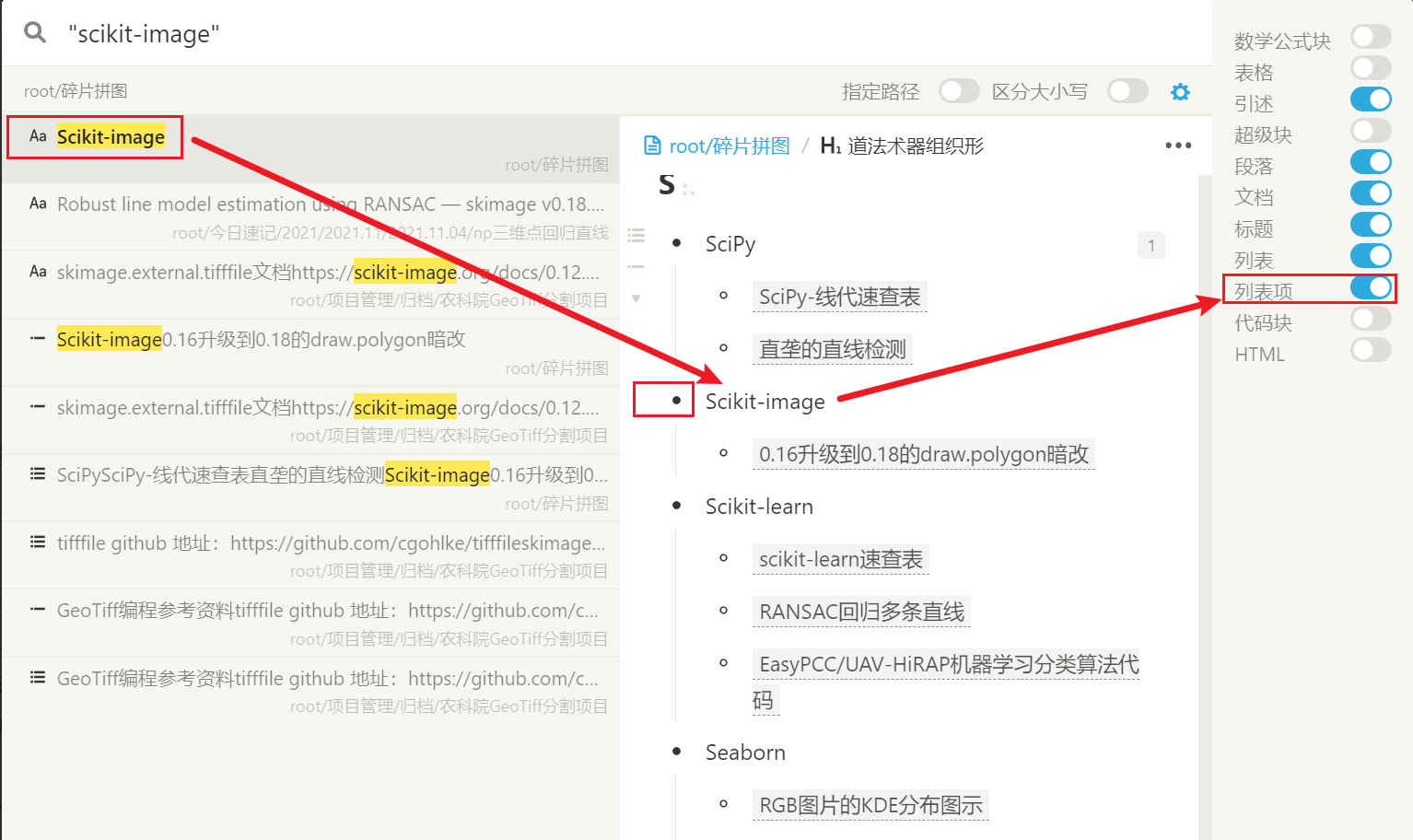Enable the 代码块 filter switch
Screen dimensions: 1413x840
(x=1371, y=319)
